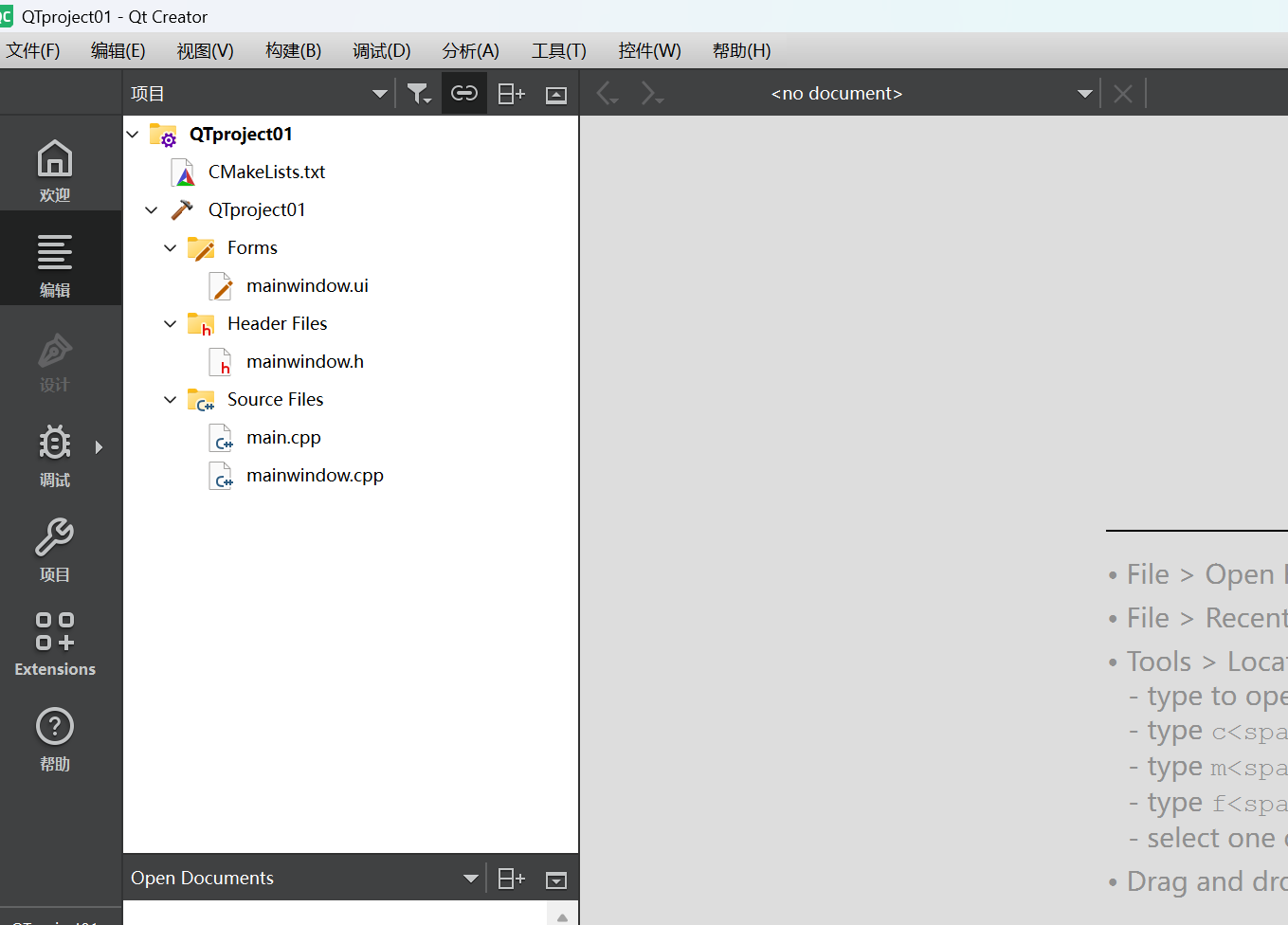Switch to Debug mode (调试)

tap(55, 455)
